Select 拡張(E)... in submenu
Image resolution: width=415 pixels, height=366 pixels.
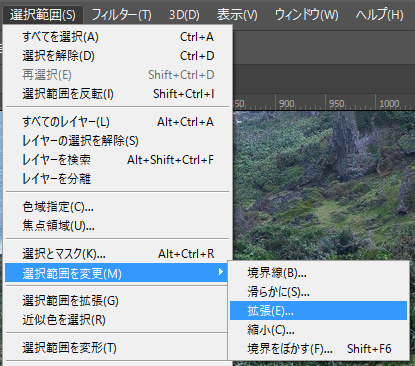pyautogui.click(x=318, y=311)
